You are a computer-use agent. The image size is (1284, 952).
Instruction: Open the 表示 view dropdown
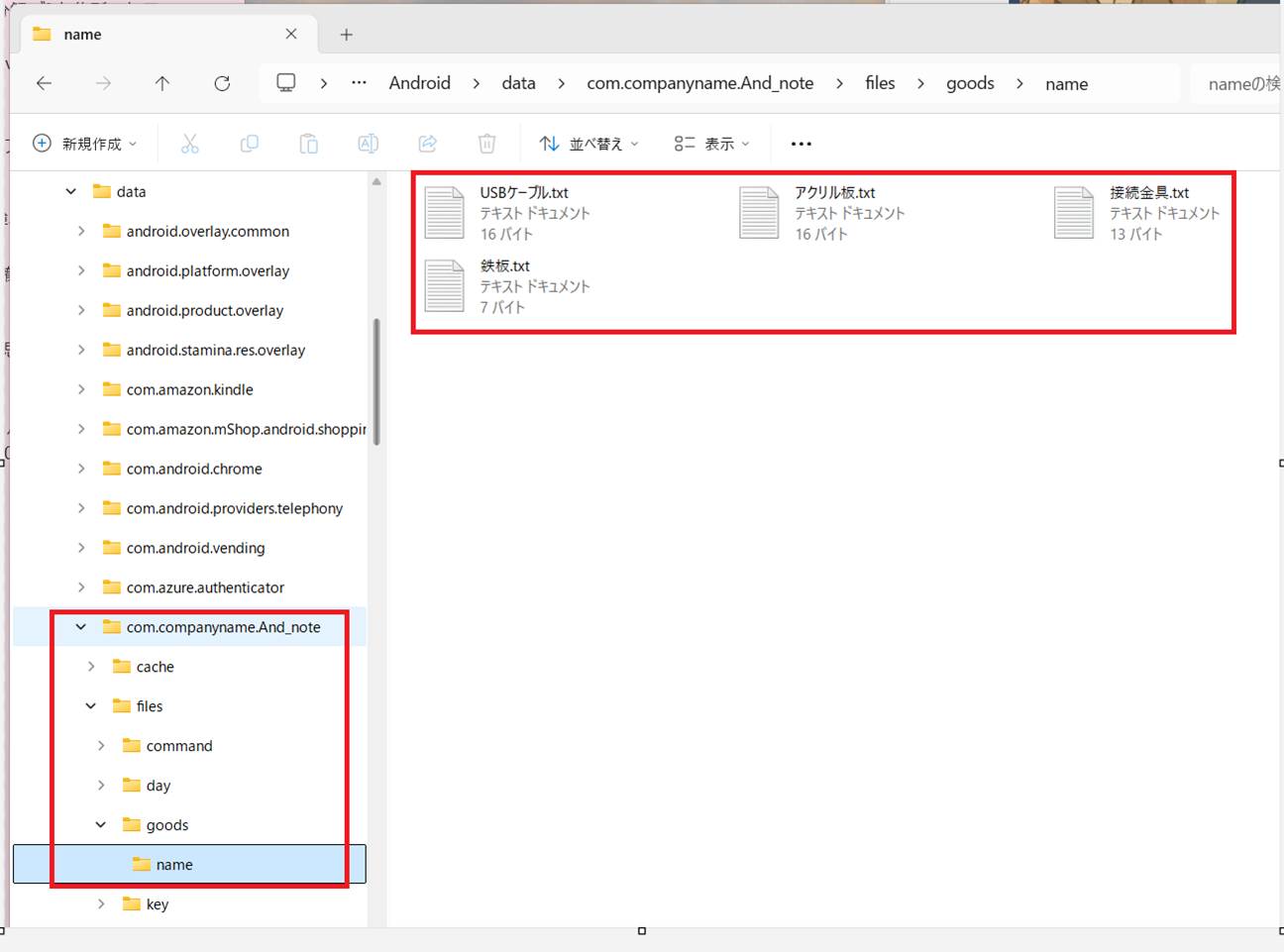pyautogui.click(x=712, y=144)
